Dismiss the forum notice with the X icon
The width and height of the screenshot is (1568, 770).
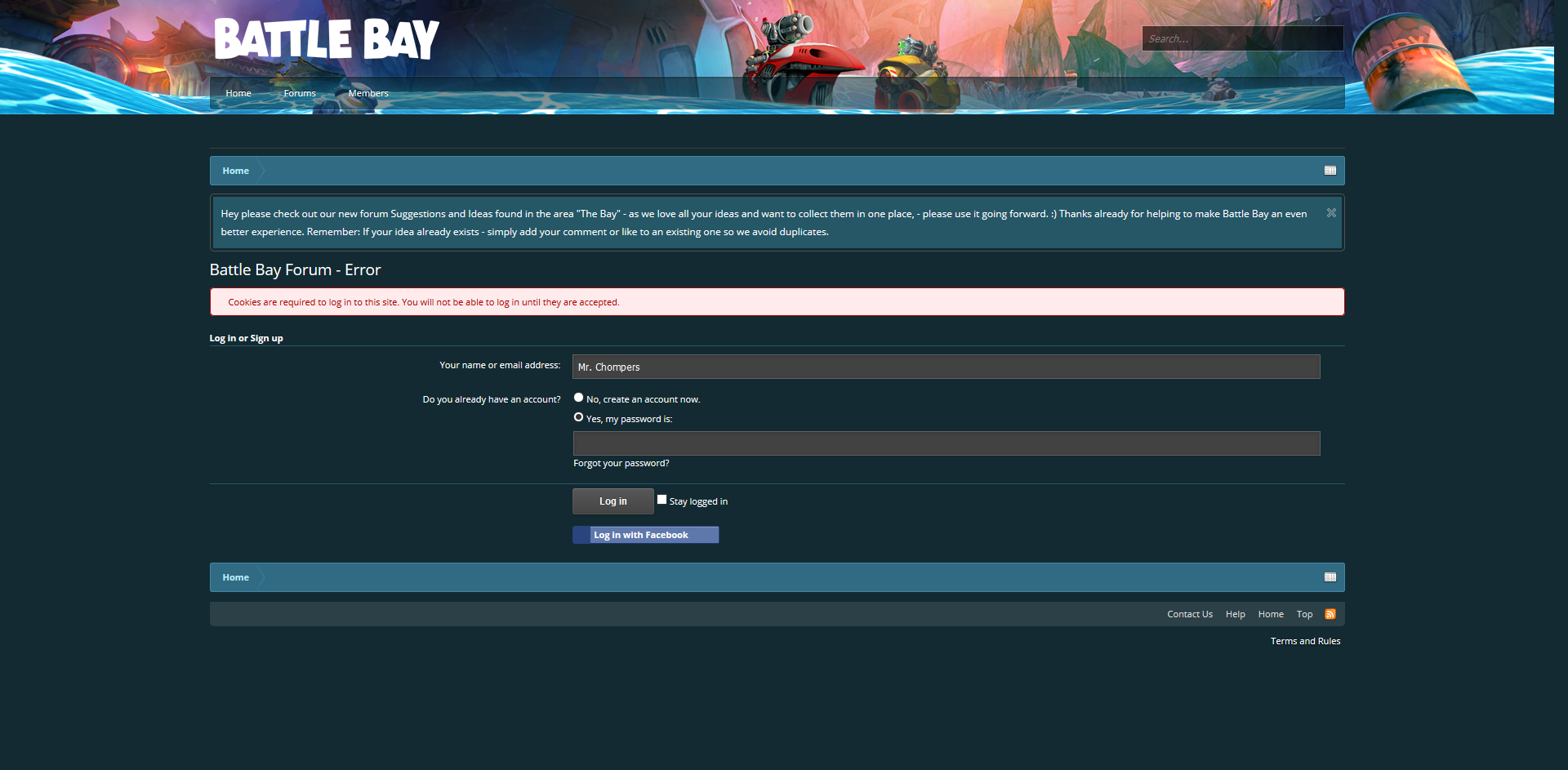pos(1331,213)
